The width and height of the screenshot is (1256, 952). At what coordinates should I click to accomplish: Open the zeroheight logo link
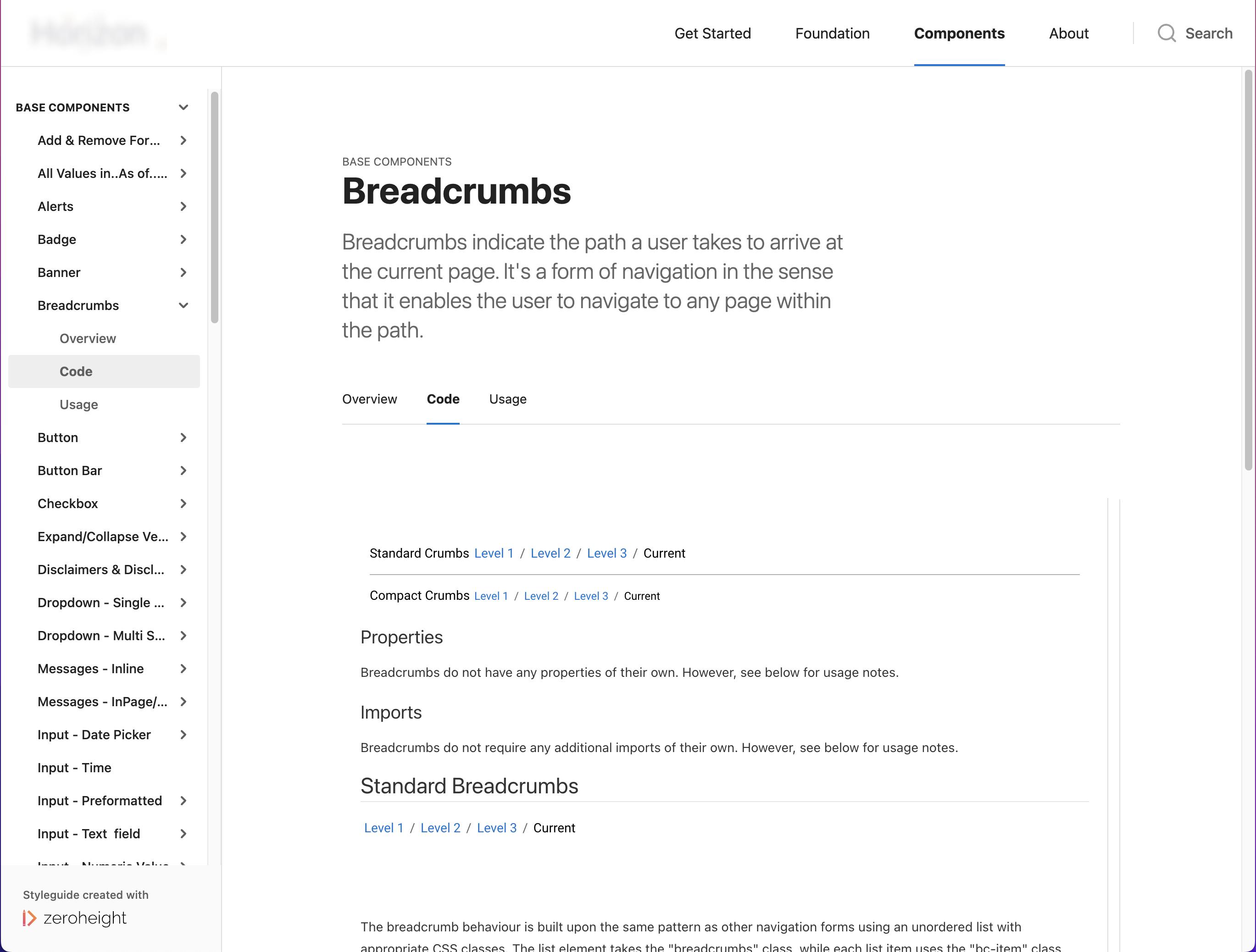tap(74, 918)
